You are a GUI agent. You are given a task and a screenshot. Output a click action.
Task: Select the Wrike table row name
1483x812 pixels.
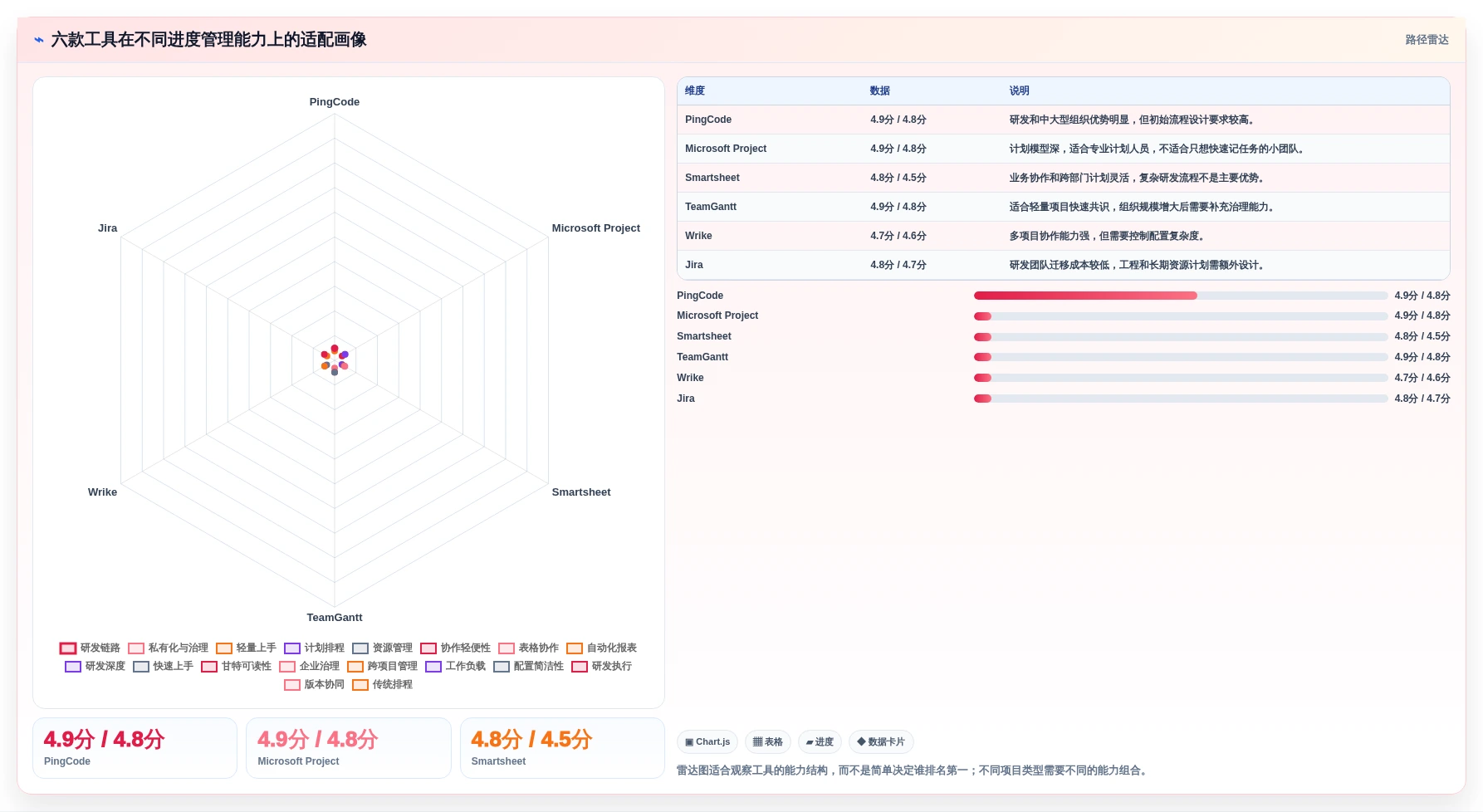pyautogui.click(x=698, y=236)
